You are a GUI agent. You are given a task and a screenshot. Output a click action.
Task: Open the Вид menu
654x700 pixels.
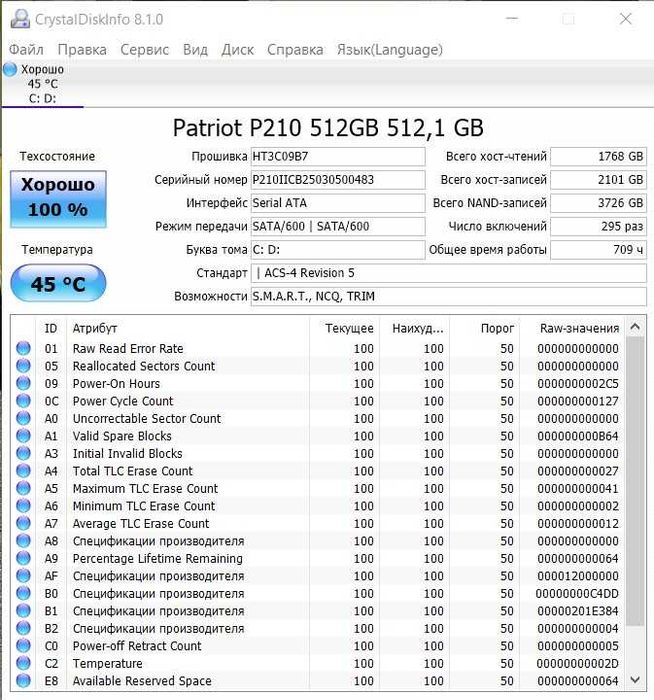[x=196, y=50]
